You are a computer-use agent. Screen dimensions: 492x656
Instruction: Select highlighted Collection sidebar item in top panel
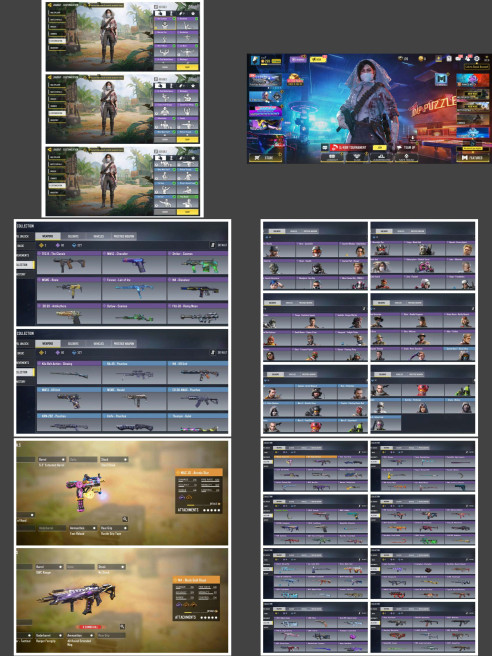point(26,265)
